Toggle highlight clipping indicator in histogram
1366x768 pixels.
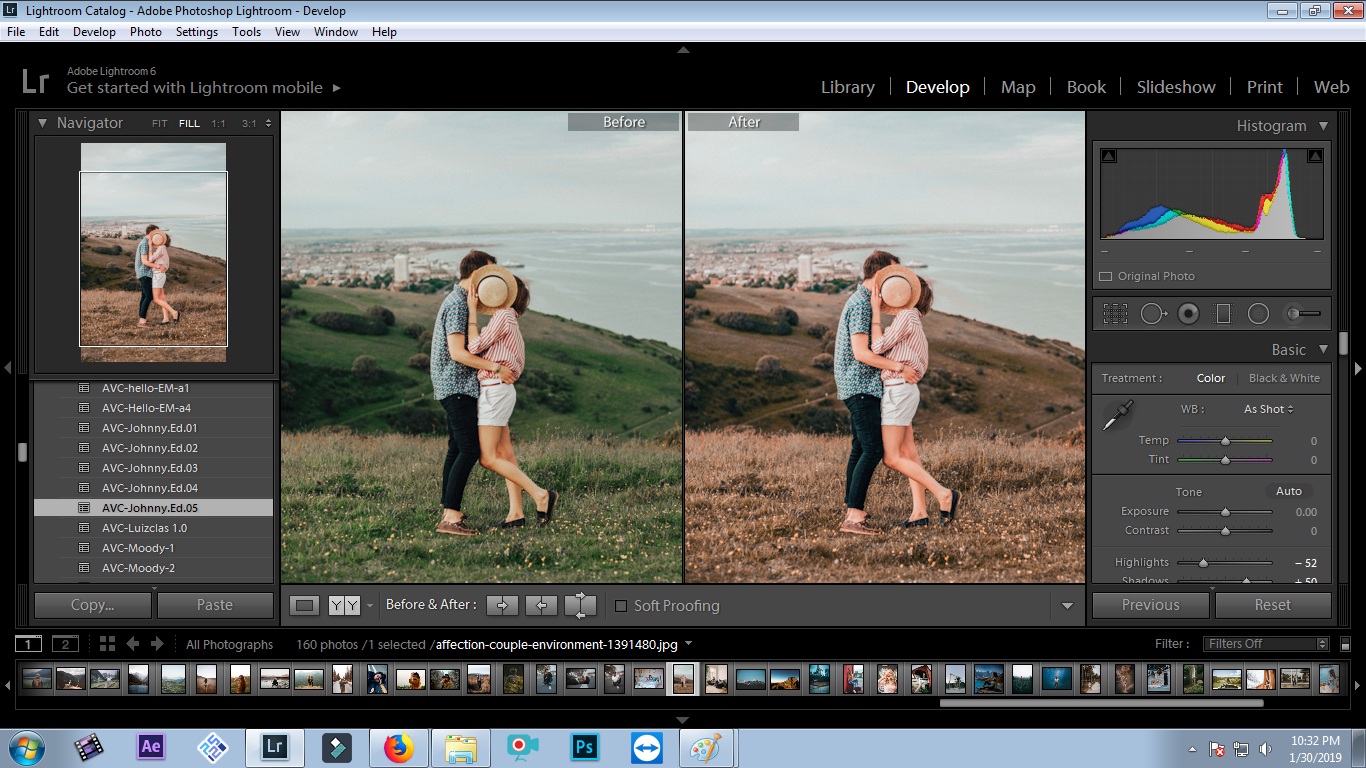[x=1315, y=156]
